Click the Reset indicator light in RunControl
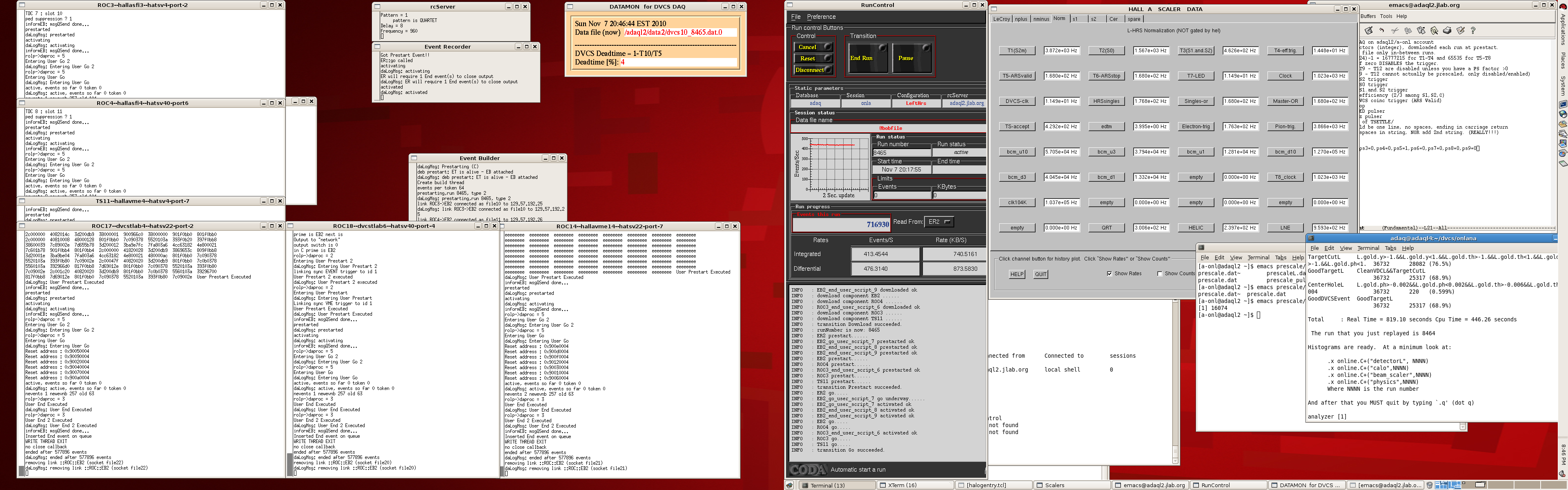The image size is (1568, 490). click(827, 58)
